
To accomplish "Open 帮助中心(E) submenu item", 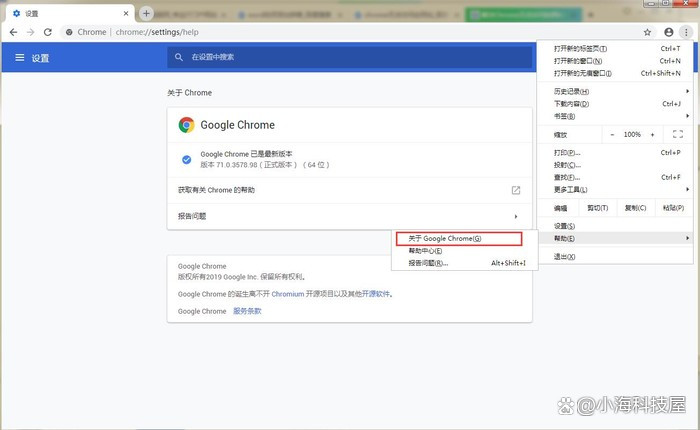I will pos(465,251).
